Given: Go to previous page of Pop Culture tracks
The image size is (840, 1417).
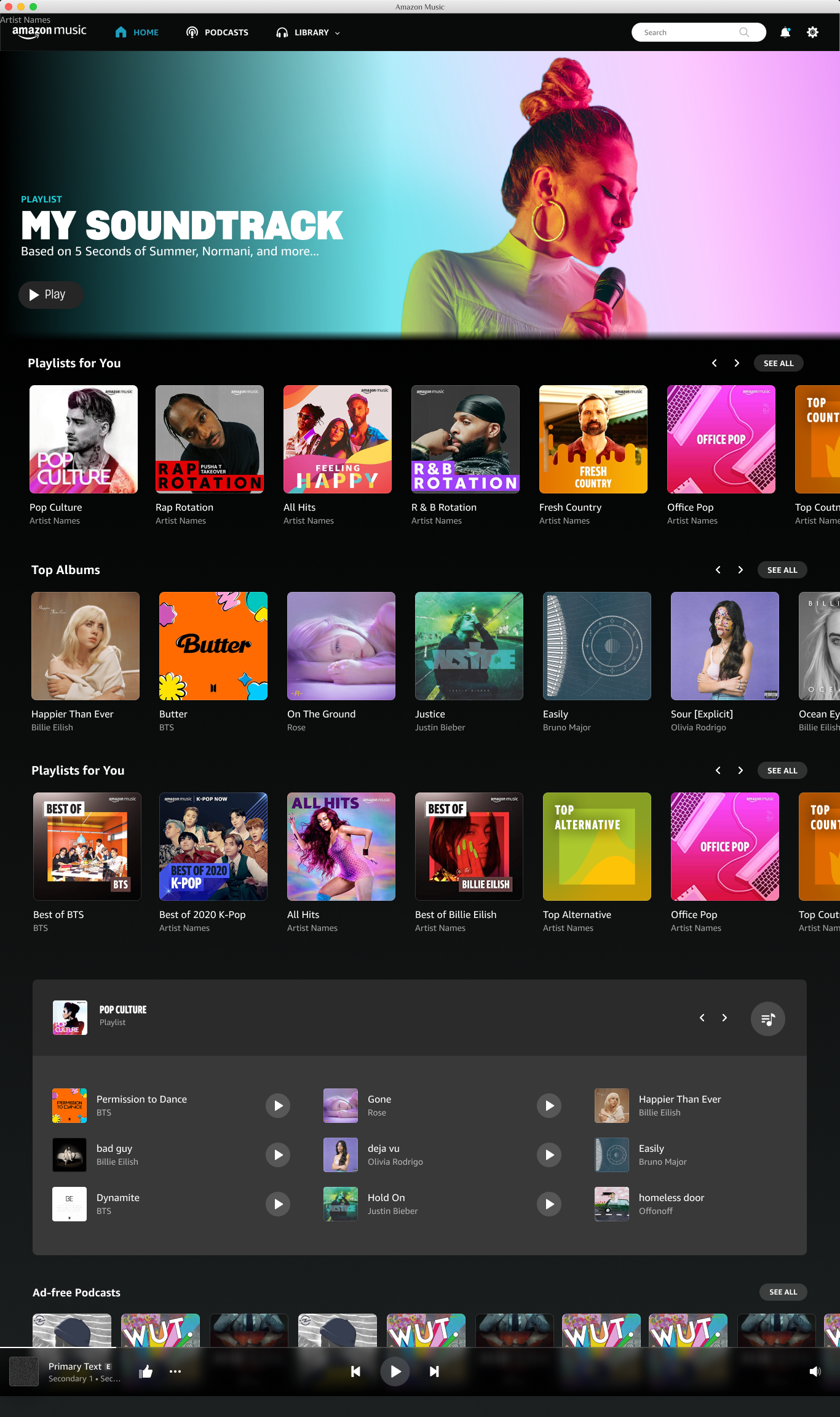Looking at the screenshot, I should (x=702, y=1018).
